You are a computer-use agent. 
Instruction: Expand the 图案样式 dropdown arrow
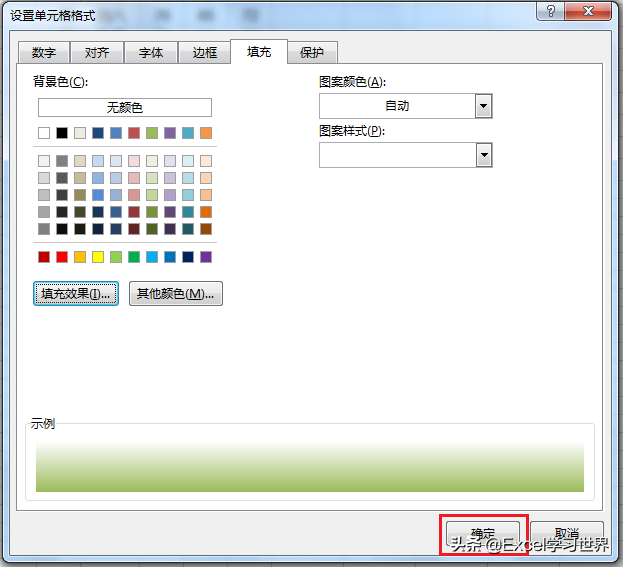click(484, 155)
